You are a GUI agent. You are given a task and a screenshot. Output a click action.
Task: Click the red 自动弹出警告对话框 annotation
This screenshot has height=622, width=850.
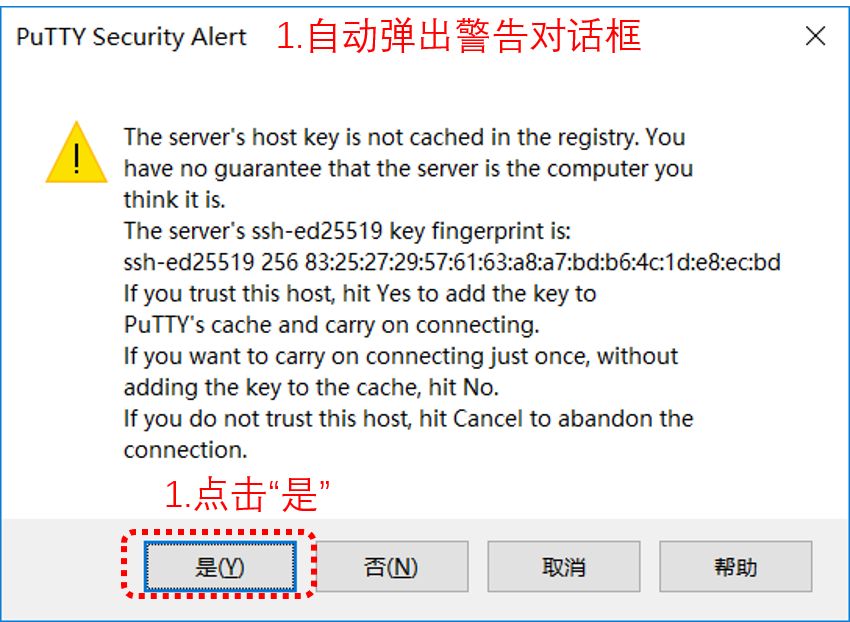[459, 36]
